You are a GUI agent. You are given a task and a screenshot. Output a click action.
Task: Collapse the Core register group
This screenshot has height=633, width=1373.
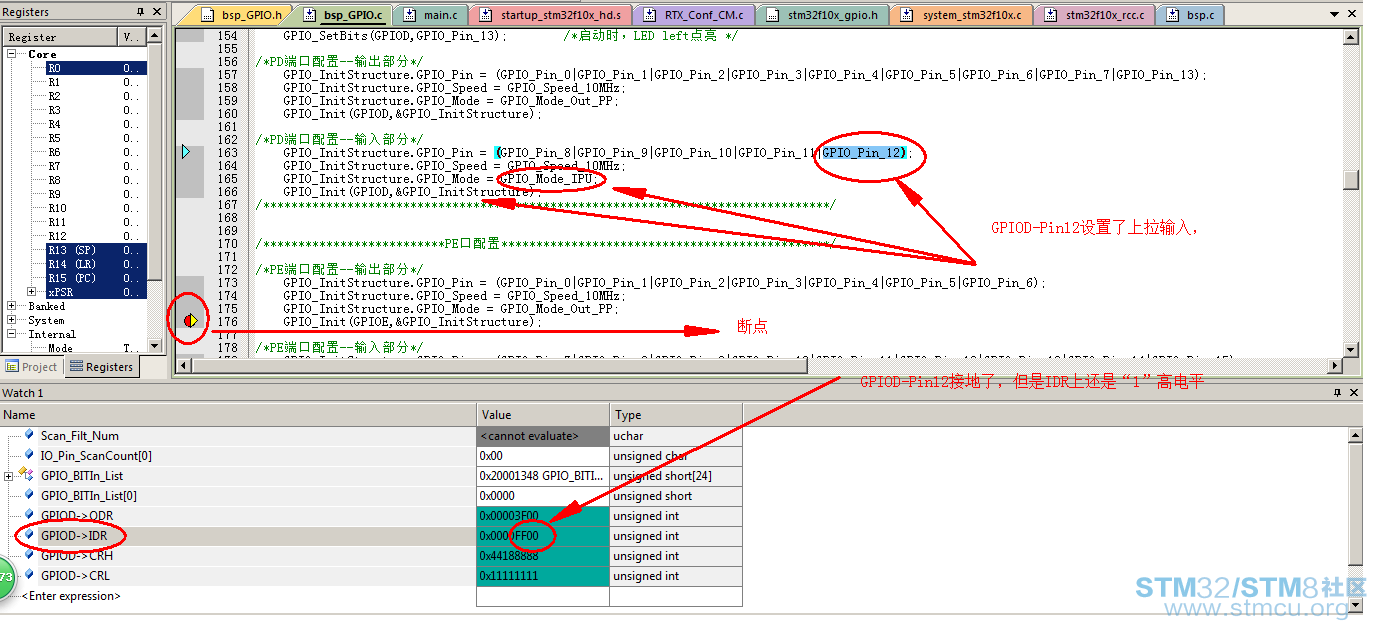pyautogui.click(x=14, y=54)
